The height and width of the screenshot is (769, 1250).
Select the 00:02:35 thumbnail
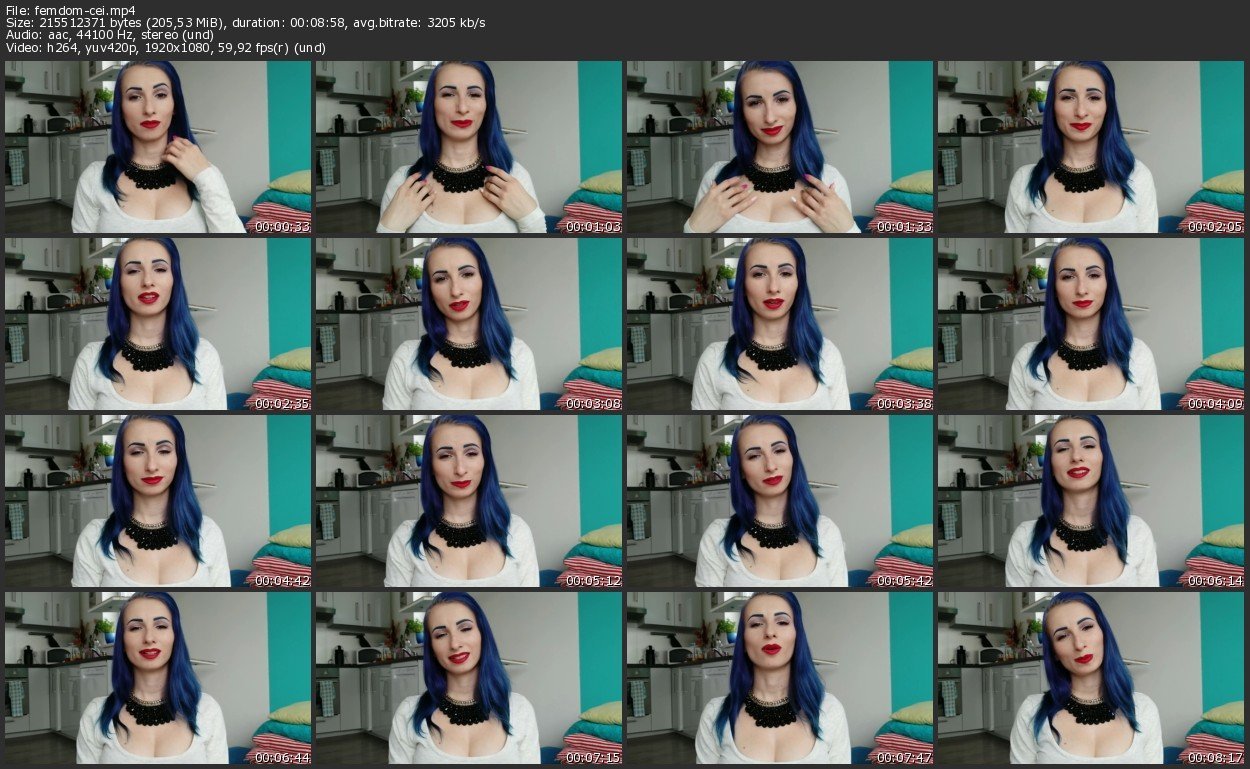pyautogui.click(x=158, y=324)
